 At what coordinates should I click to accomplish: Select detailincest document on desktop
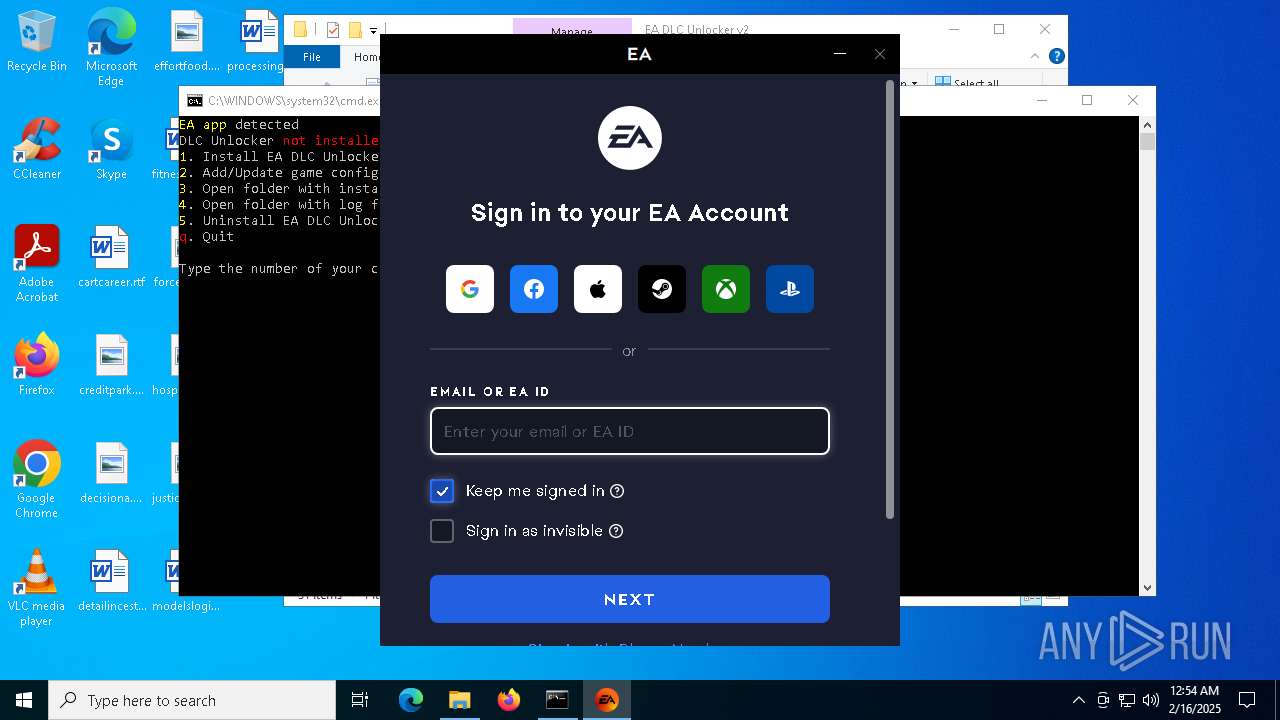111,580
